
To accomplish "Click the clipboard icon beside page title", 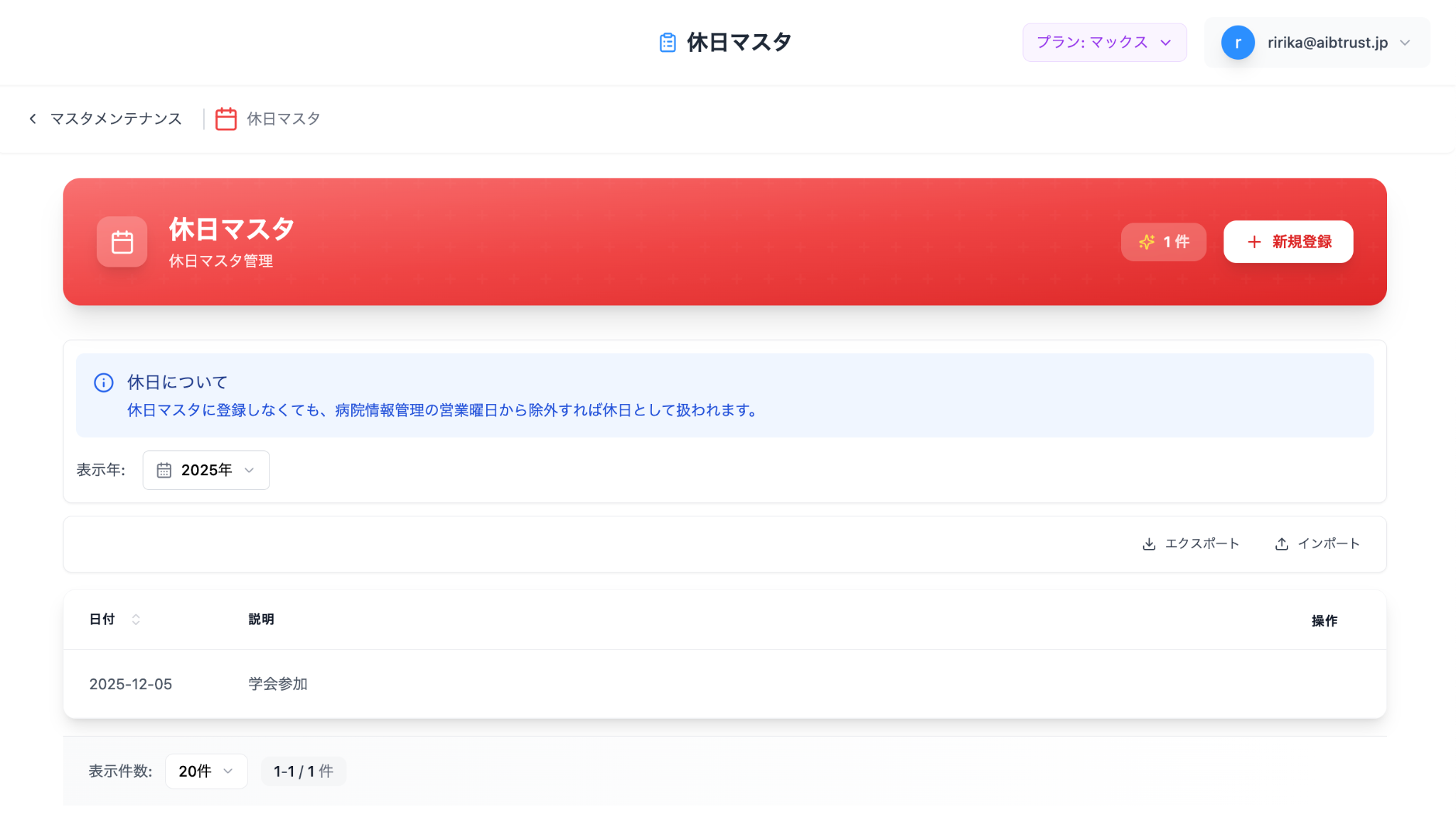I will pyautogui.click(x=667, y=43).
